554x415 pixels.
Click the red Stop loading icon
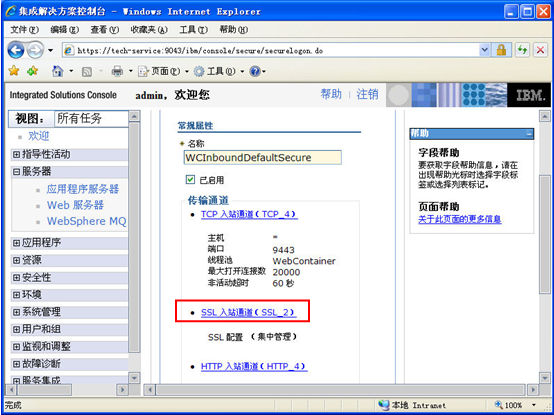tap(540, 50)
